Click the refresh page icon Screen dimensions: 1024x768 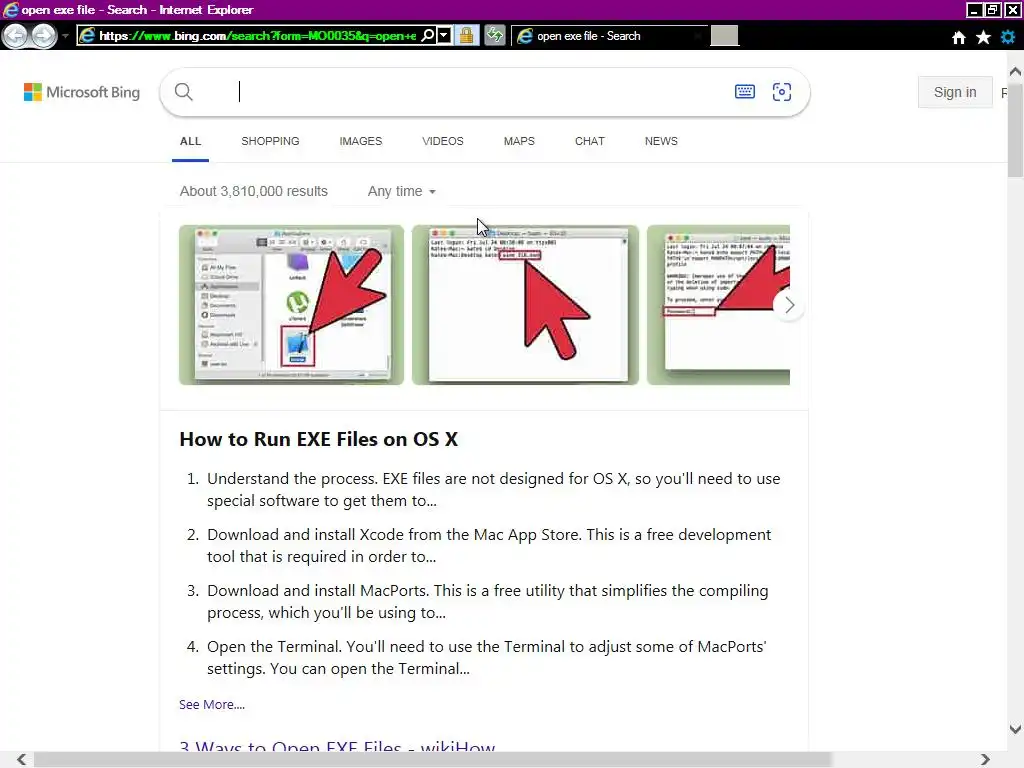coord(495,36)
